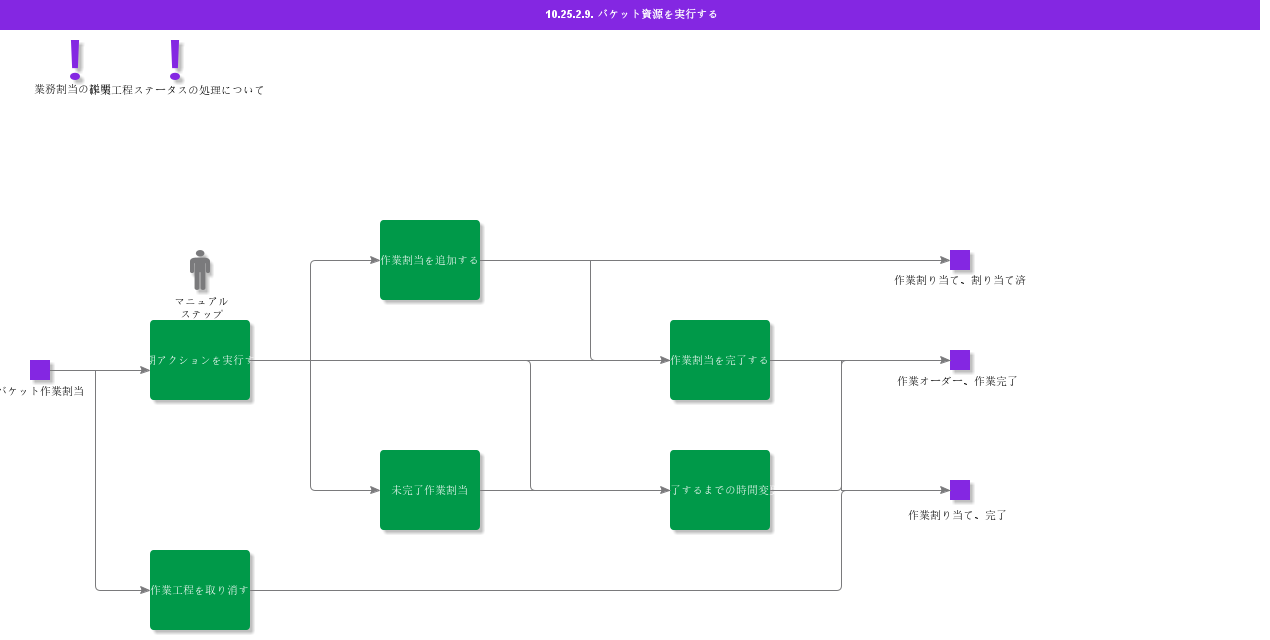Select the gray manual step person icon
The image size is (1270, 640).
(x=200, y=270)
